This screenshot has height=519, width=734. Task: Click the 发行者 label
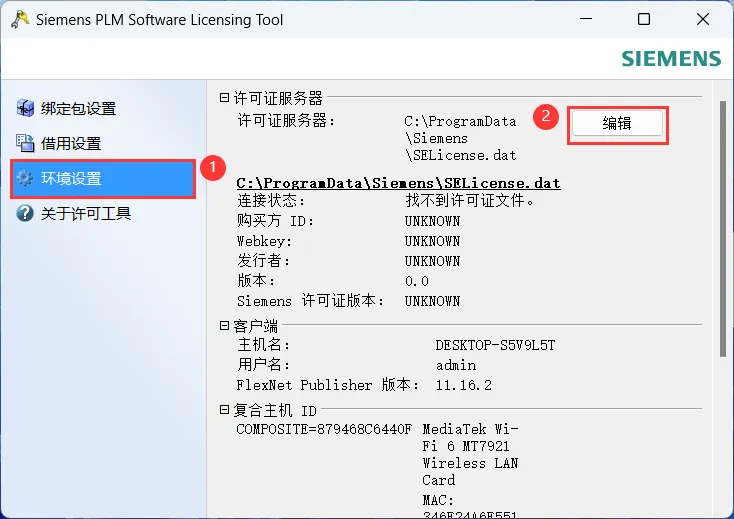click(x=264, y=261)
